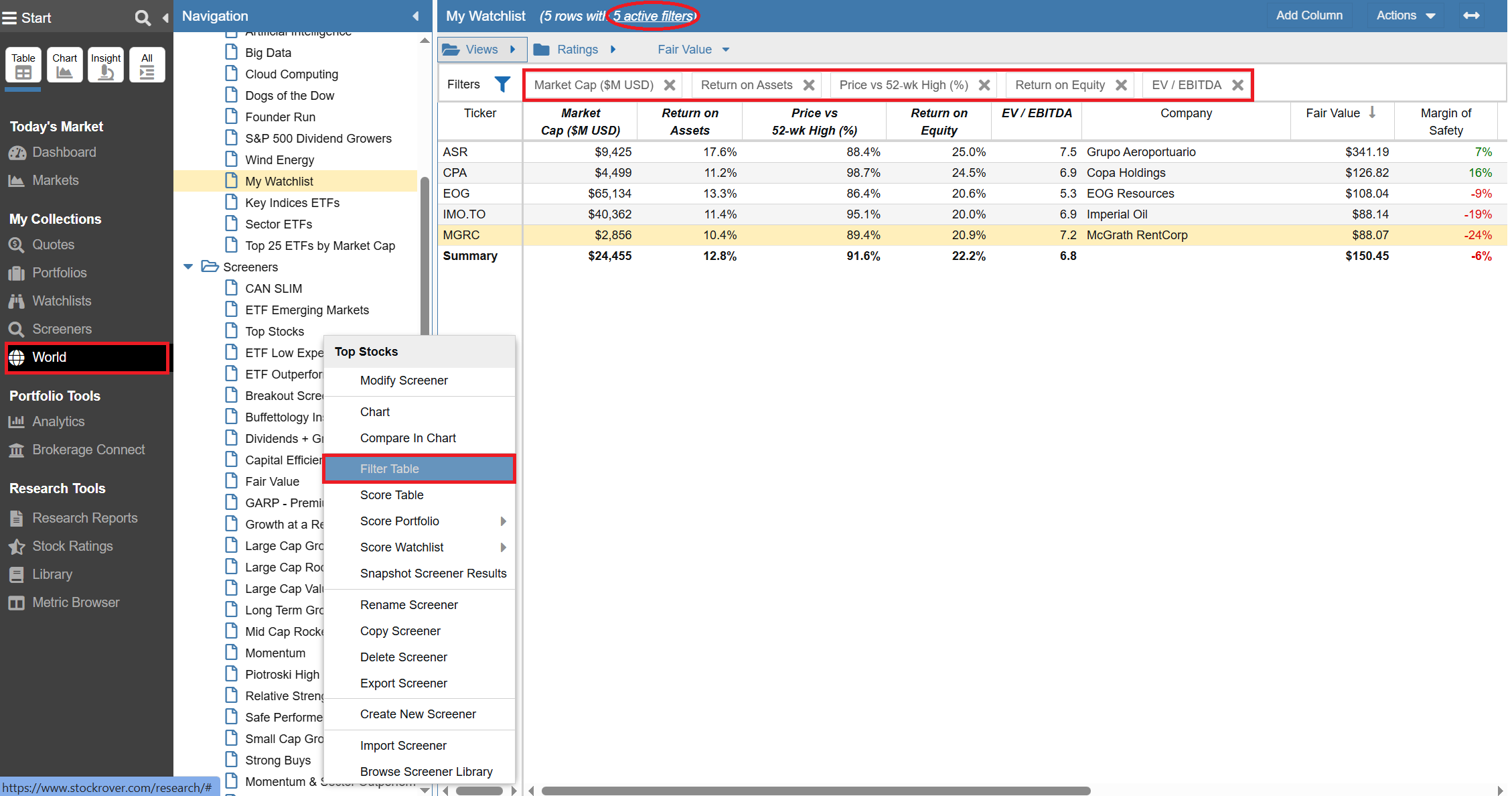Toggle table width with double-arrow icon
This screenshot has width=1512, height=796.
tap(1471, 15)
